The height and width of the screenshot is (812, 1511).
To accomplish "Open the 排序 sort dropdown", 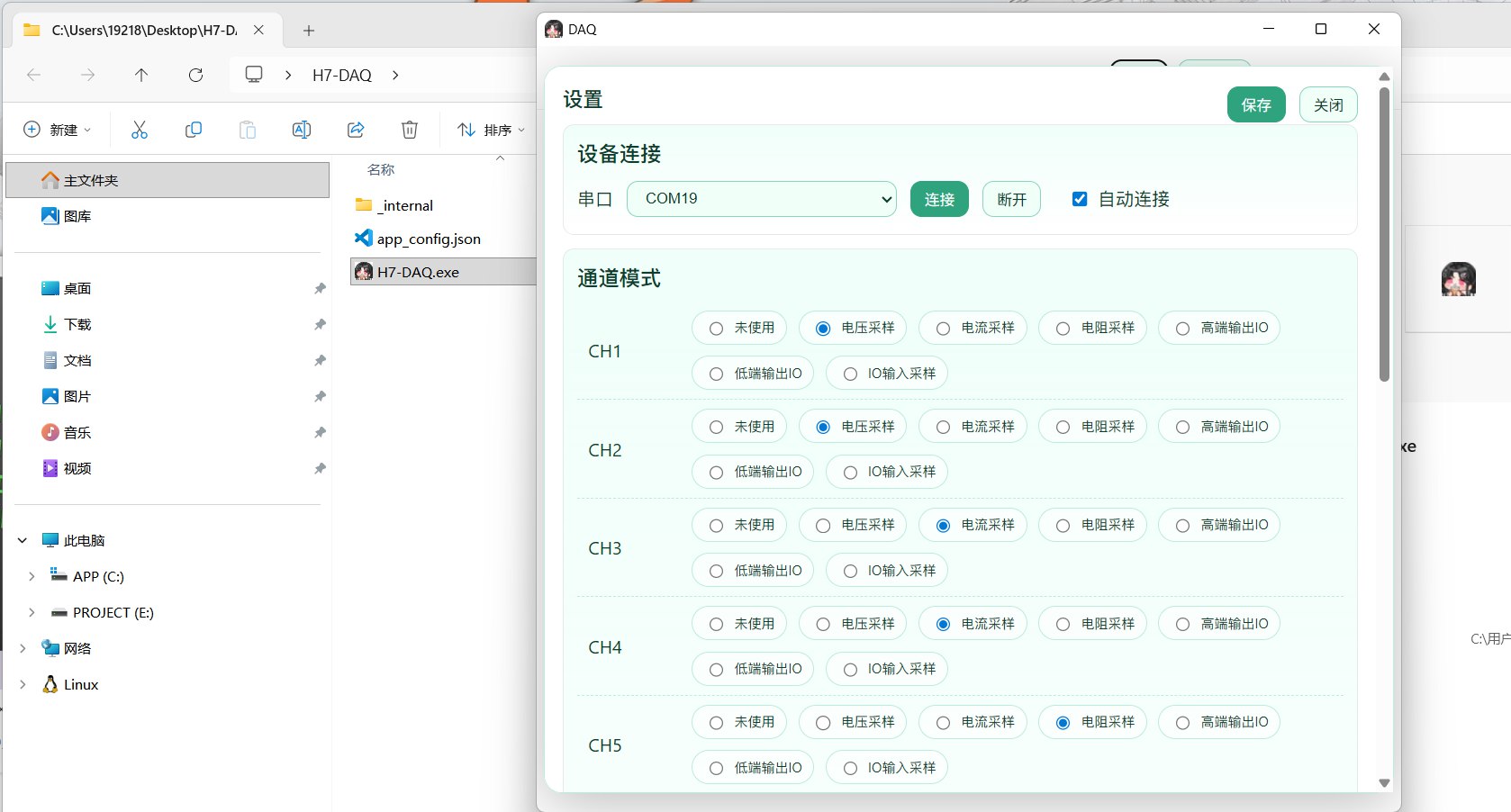I will pyautogui.click(x=491, y=130).
